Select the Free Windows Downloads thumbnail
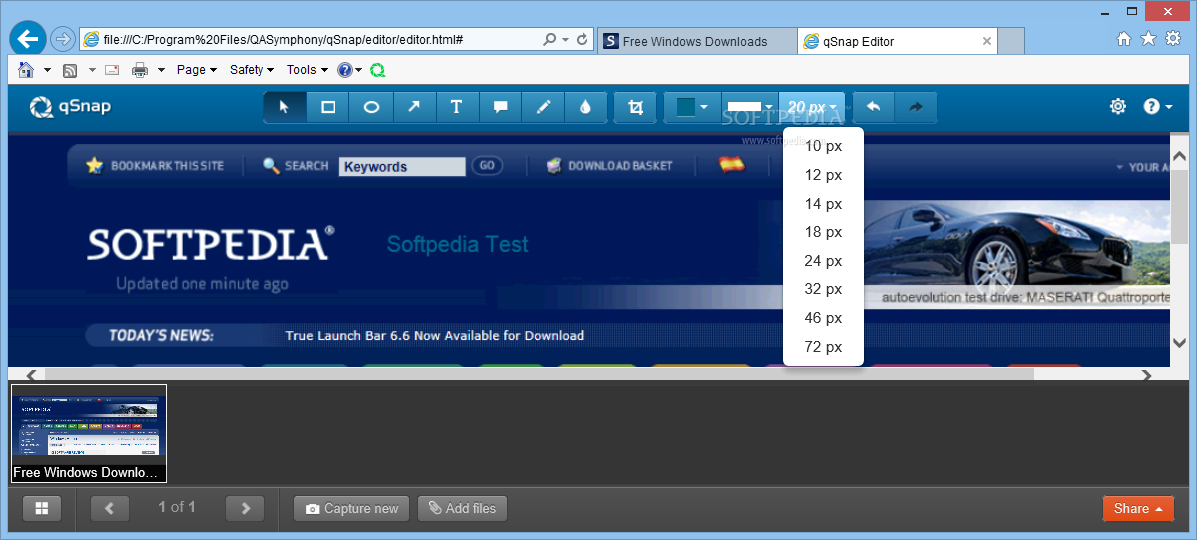 (x=89, y=434)
